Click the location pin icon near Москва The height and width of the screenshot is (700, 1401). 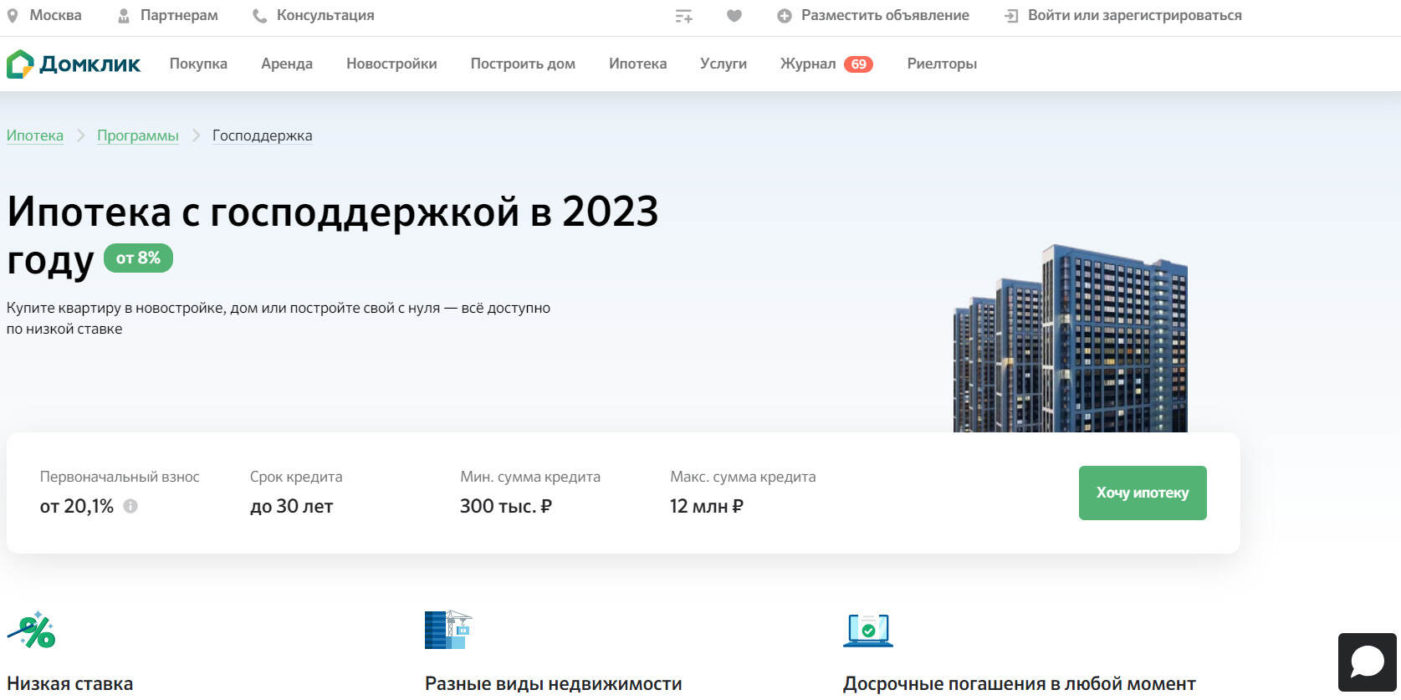[x=13, y=15]
